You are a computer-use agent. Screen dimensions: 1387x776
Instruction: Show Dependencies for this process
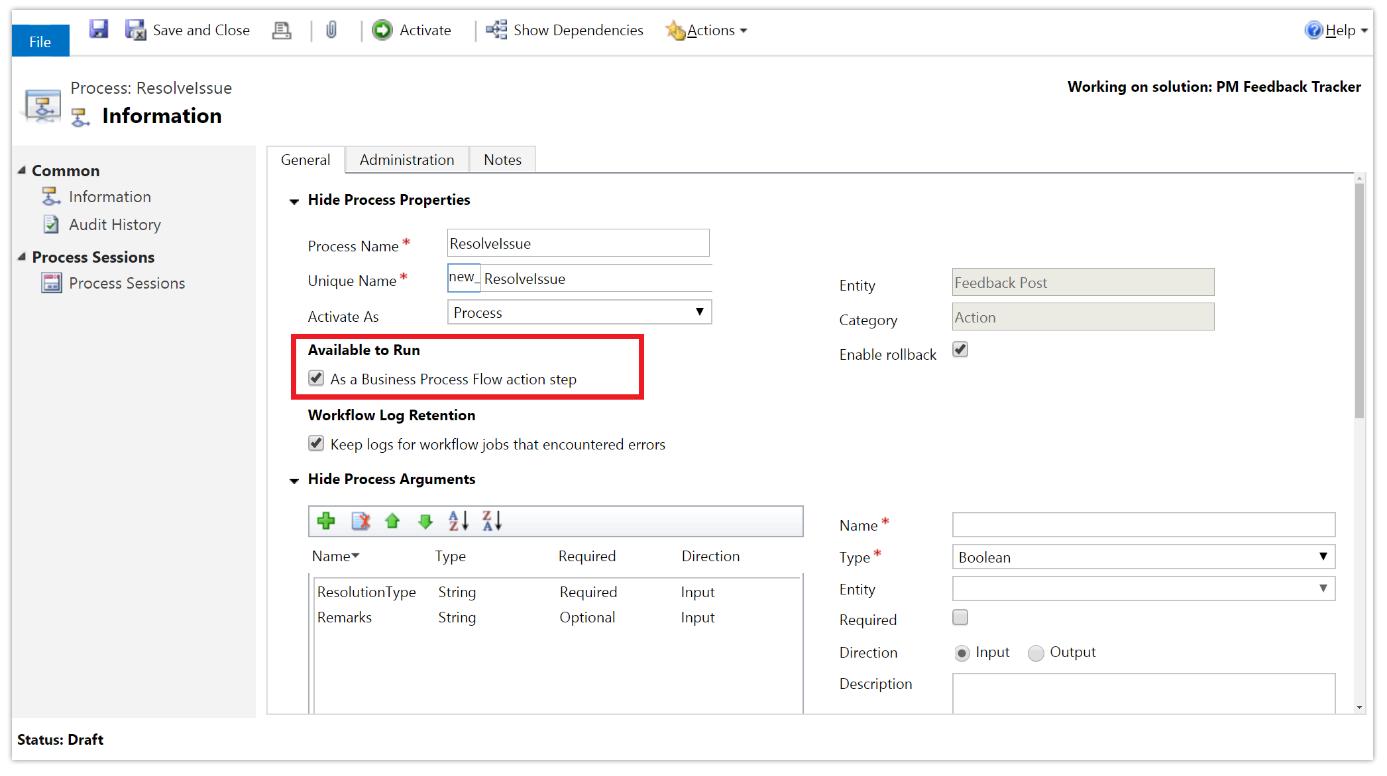click(565, 30)
